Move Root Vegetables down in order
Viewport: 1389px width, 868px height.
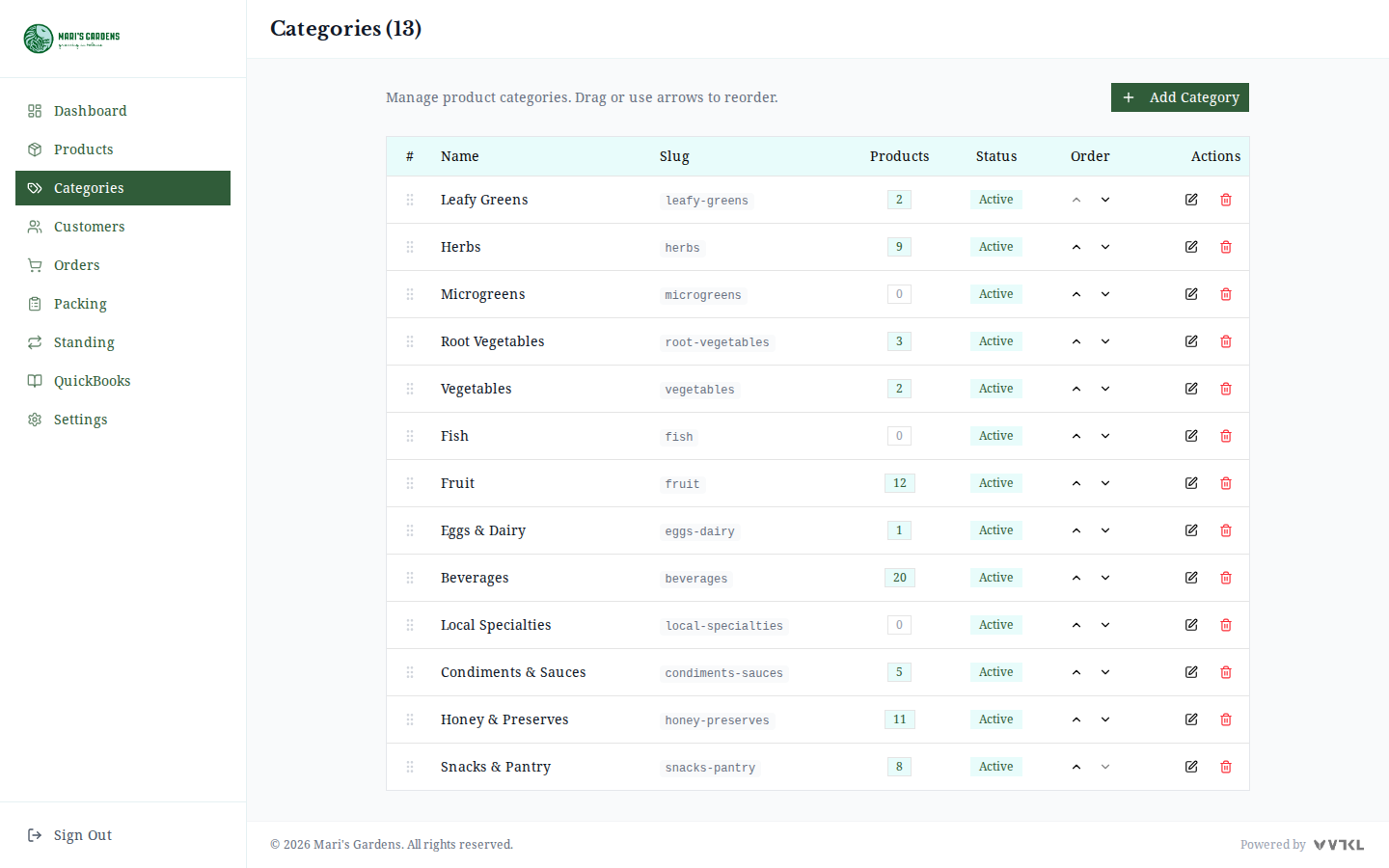1105,341
